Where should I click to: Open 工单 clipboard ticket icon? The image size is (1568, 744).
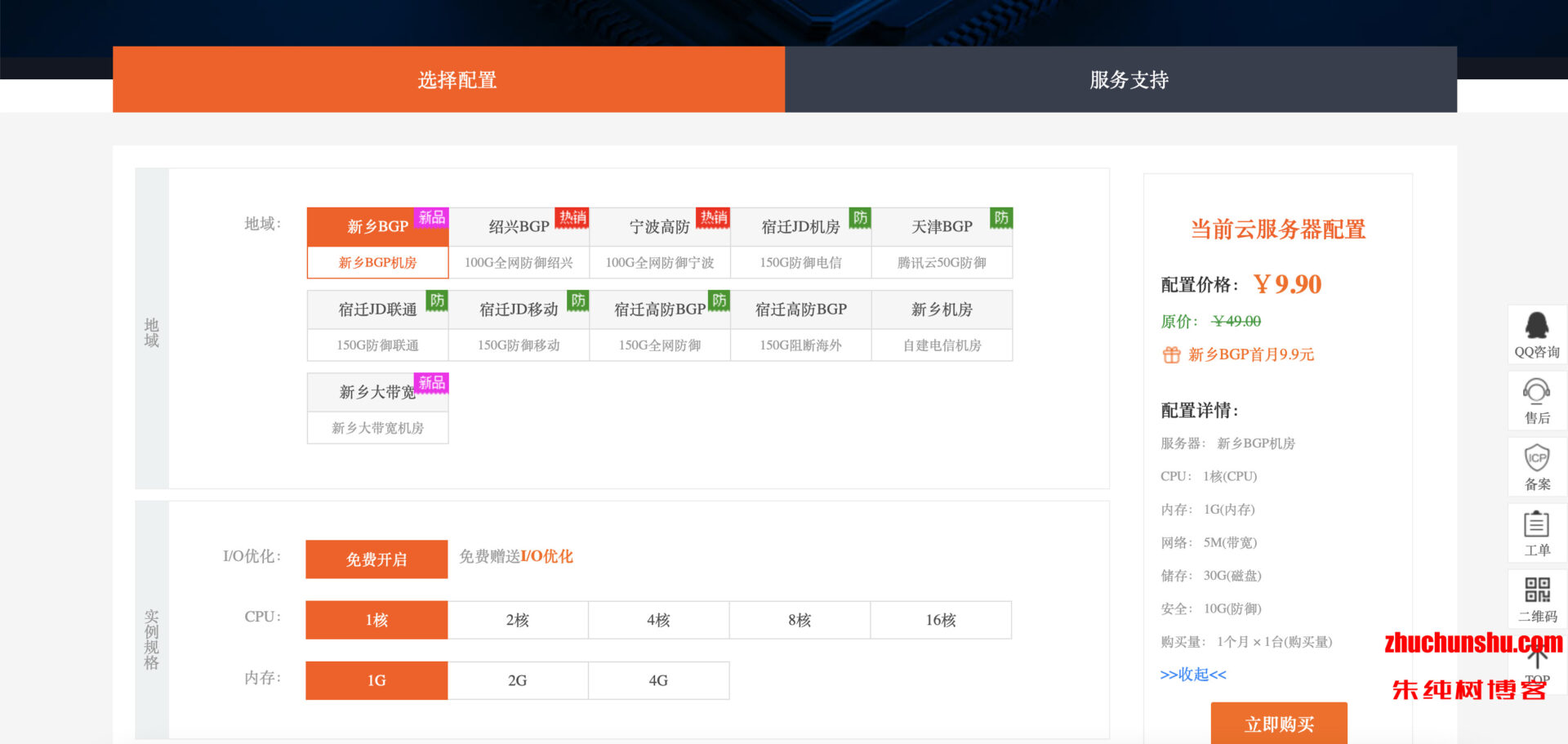(1536, 523)
